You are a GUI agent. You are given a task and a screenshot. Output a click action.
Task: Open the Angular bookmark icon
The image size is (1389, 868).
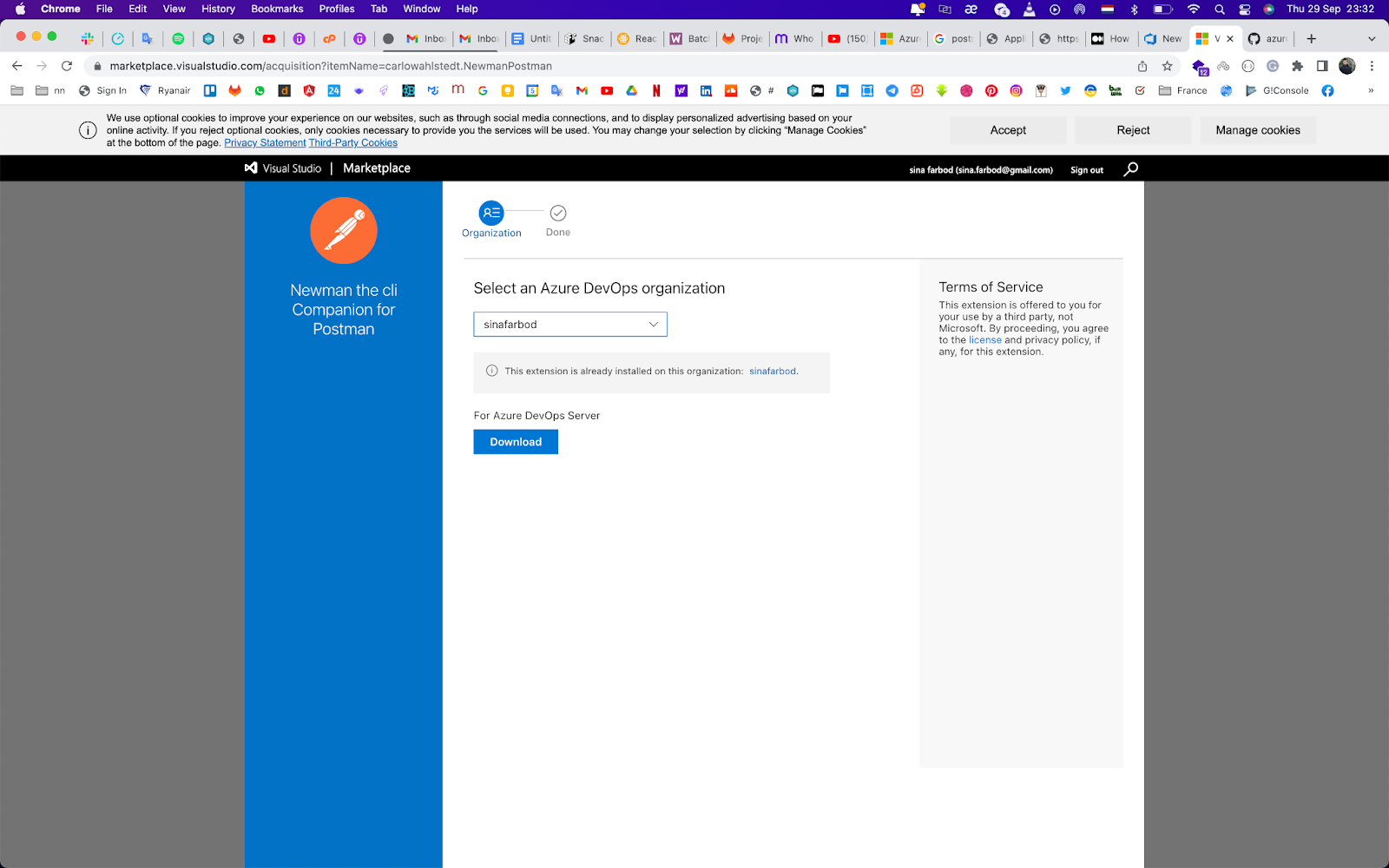(x=309, y=90)
